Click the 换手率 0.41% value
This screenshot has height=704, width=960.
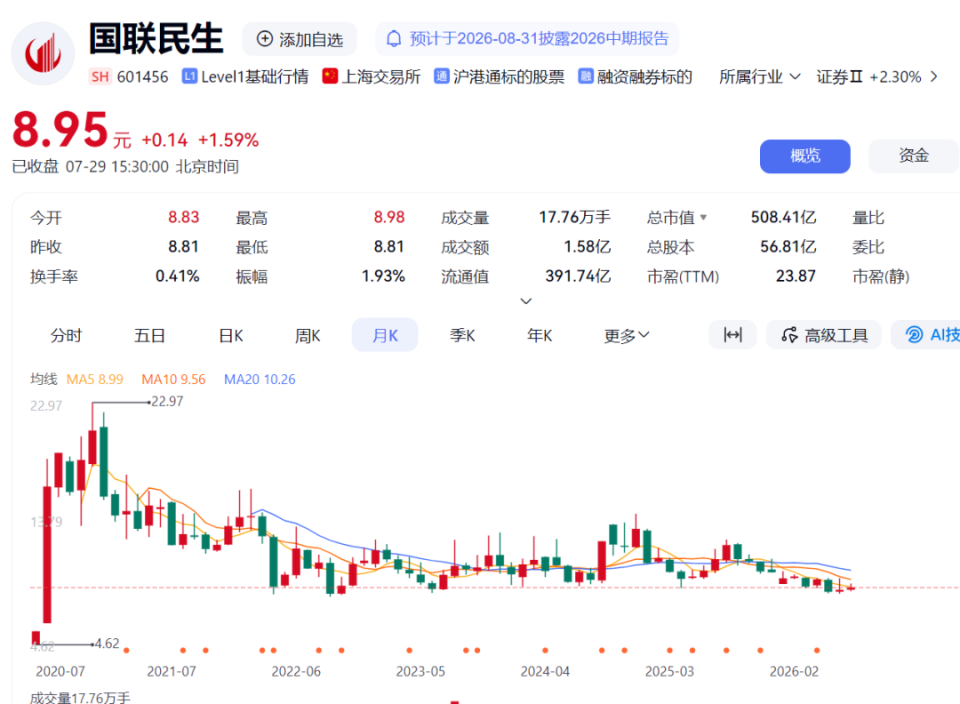178,277
